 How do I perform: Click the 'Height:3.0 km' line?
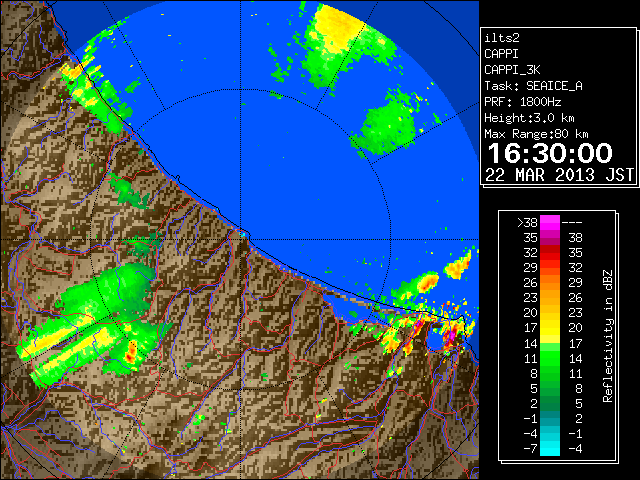click(x=529, y=118)
